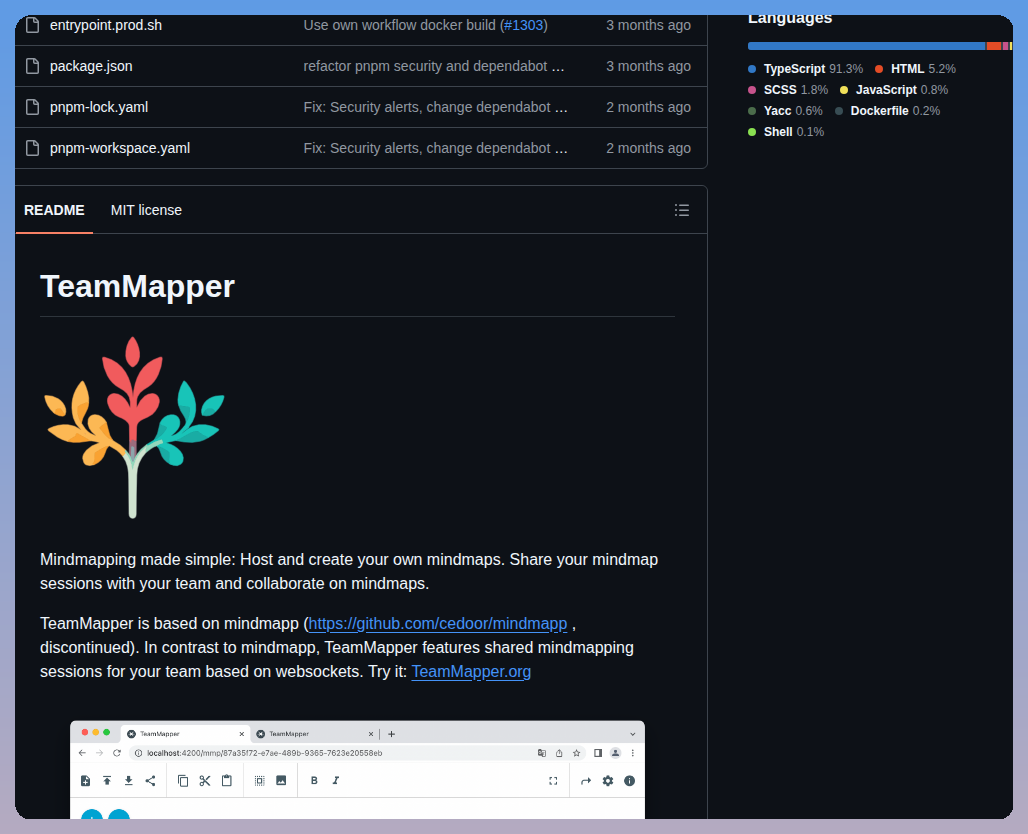1028x834 pixels.
Task: Click the new map icon in screenshot toolbar
Action: 85,780
